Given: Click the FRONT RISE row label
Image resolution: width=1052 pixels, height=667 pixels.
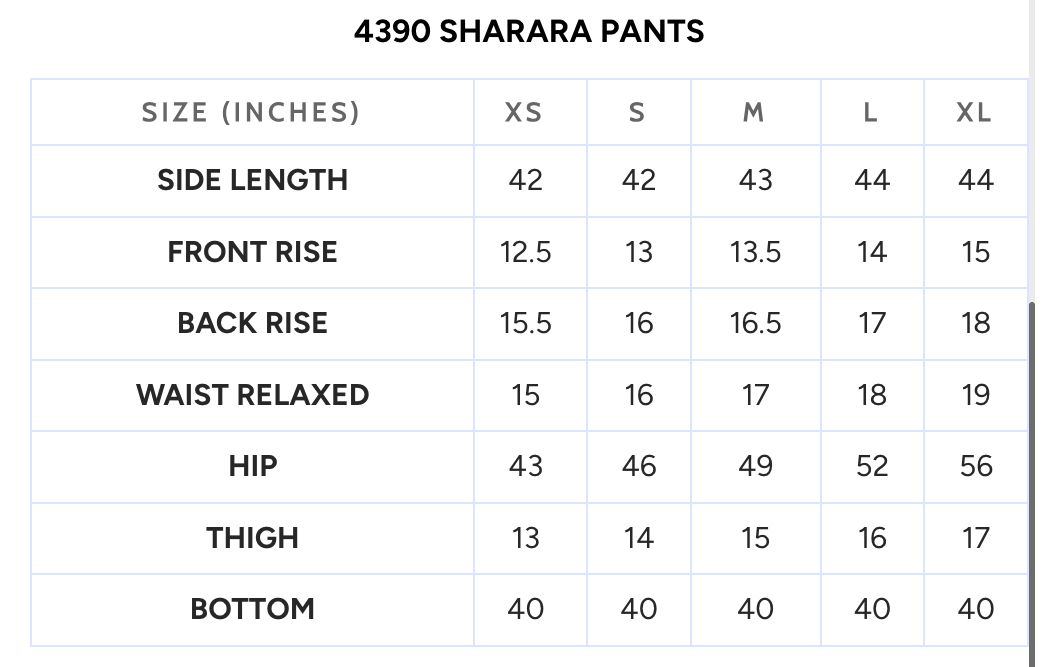Looking at the screenshot, I should pos(252,252).
